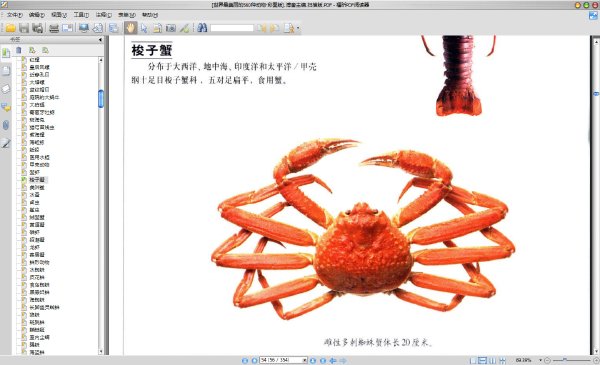Image resolution: width=600 pixels, height=365 pixels.
Task: Open the 视图 (View) menu
Action: [x=59, y=15]
